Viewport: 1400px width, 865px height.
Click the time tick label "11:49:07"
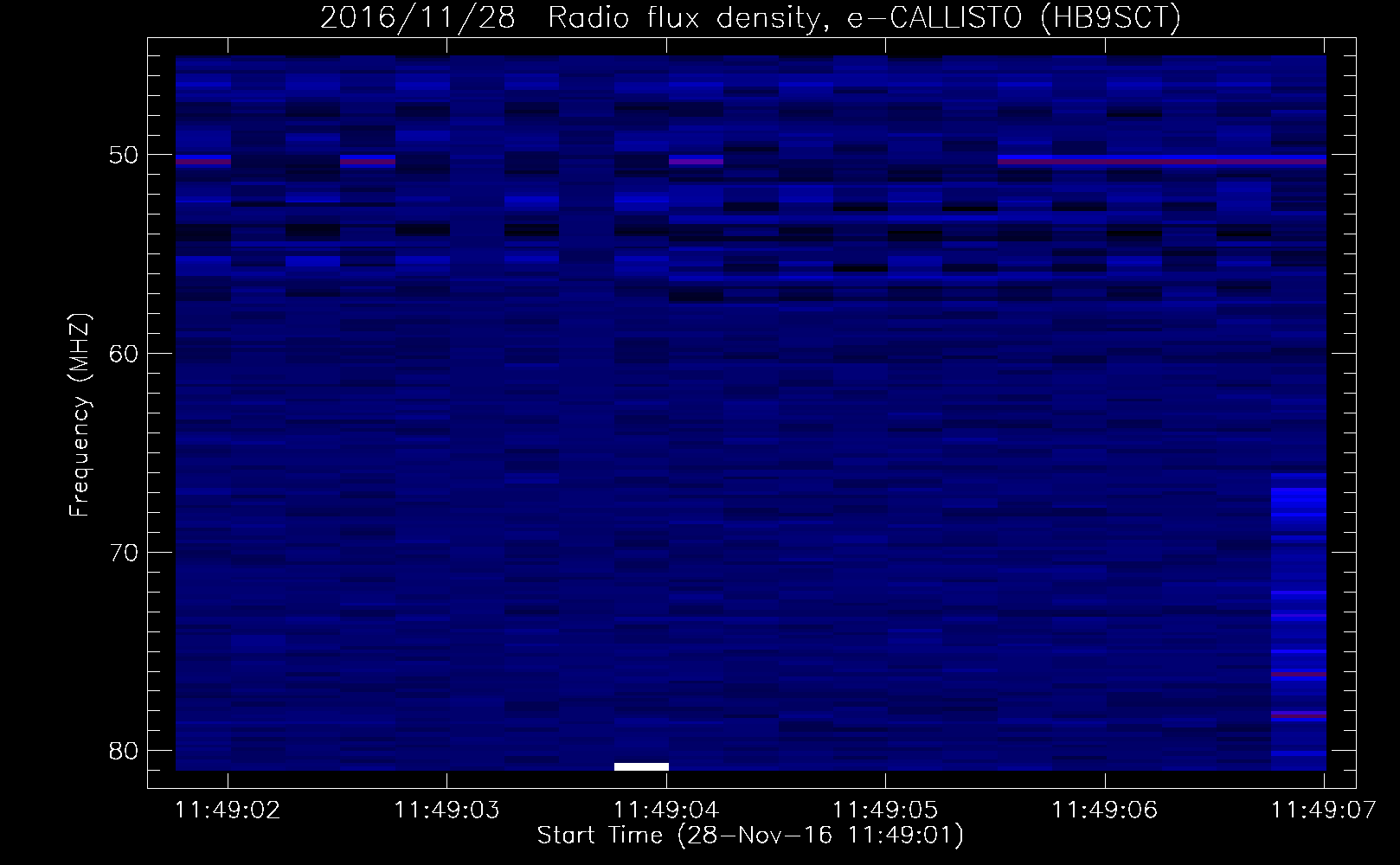(x=1323, y=810)
